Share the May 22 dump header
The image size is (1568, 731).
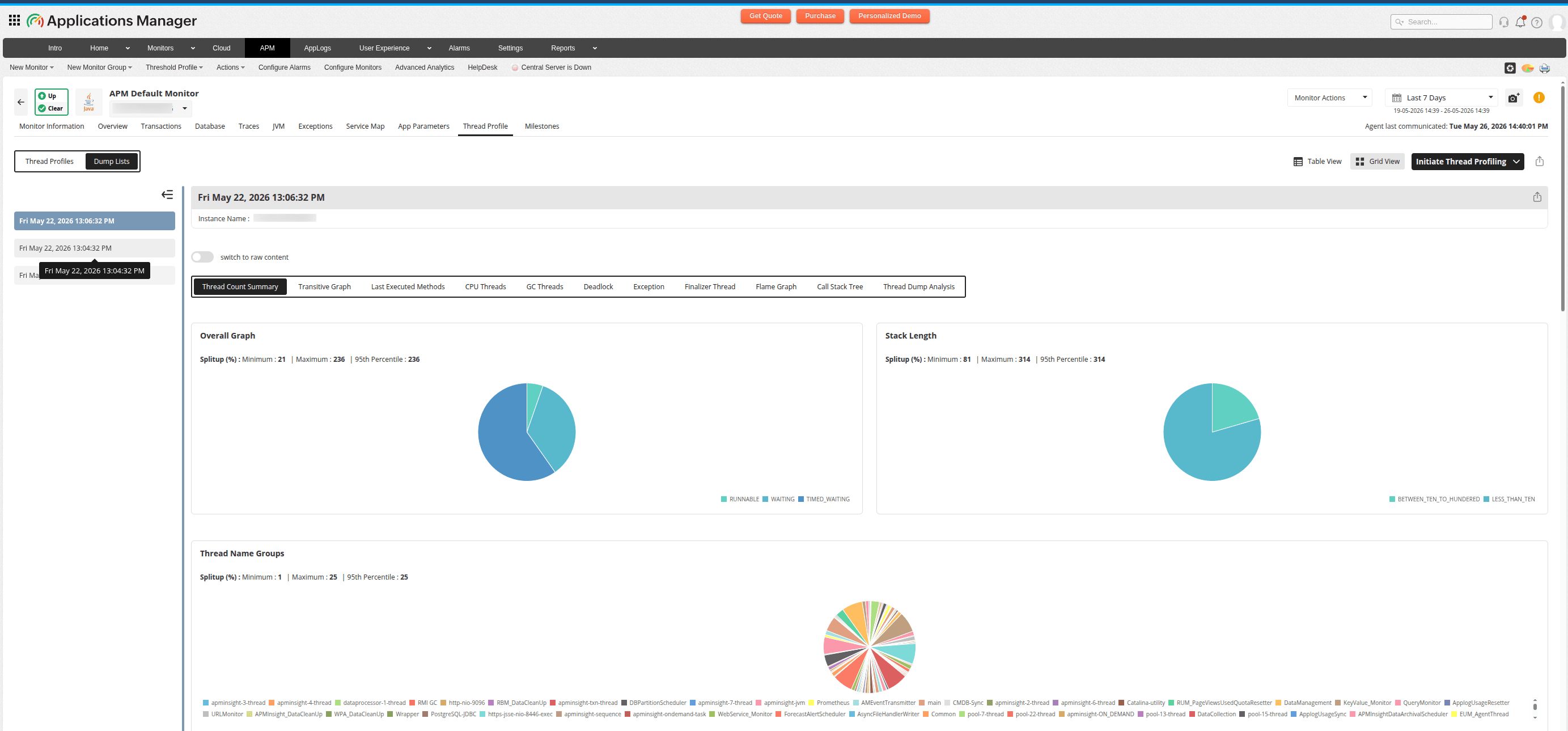point(1537,197)
